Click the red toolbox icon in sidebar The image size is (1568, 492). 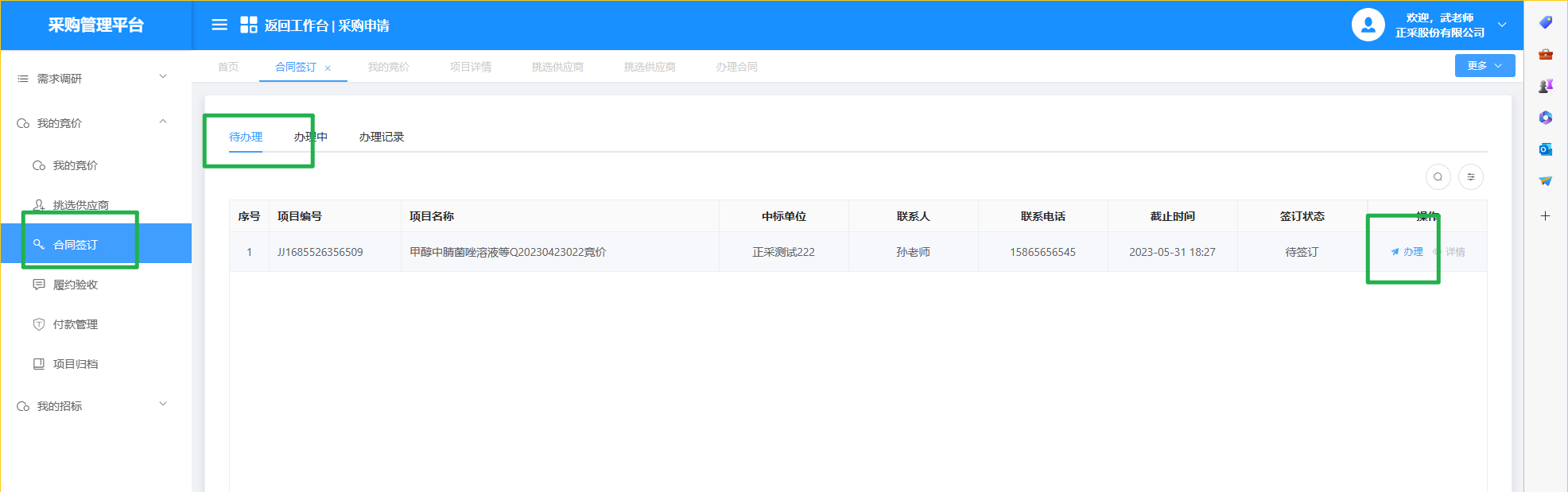pyautogui.click(x=1545, y=54)
